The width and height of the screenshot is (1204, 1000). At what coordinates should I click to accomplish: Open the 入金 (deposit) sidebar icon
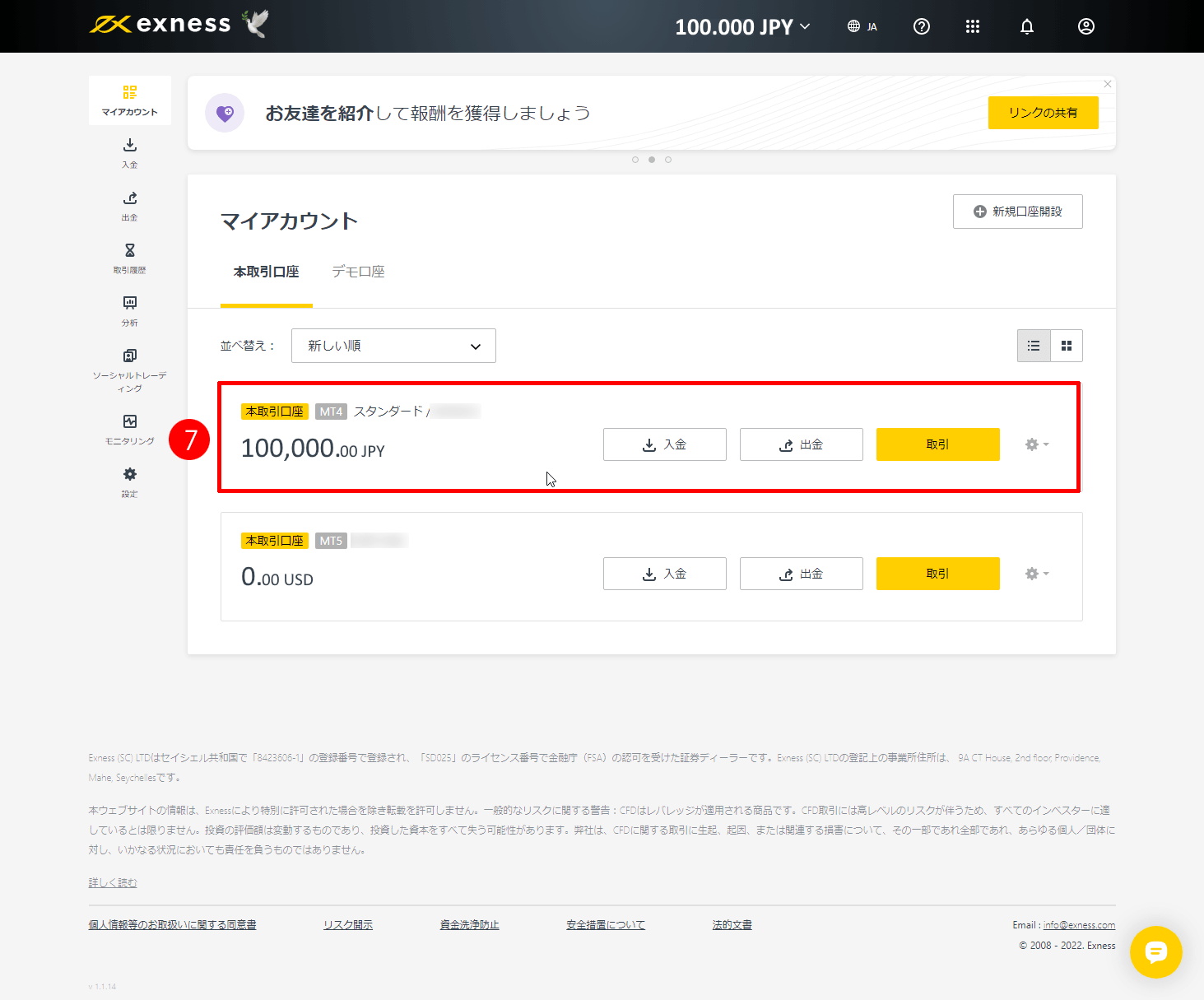coord(129,153)
